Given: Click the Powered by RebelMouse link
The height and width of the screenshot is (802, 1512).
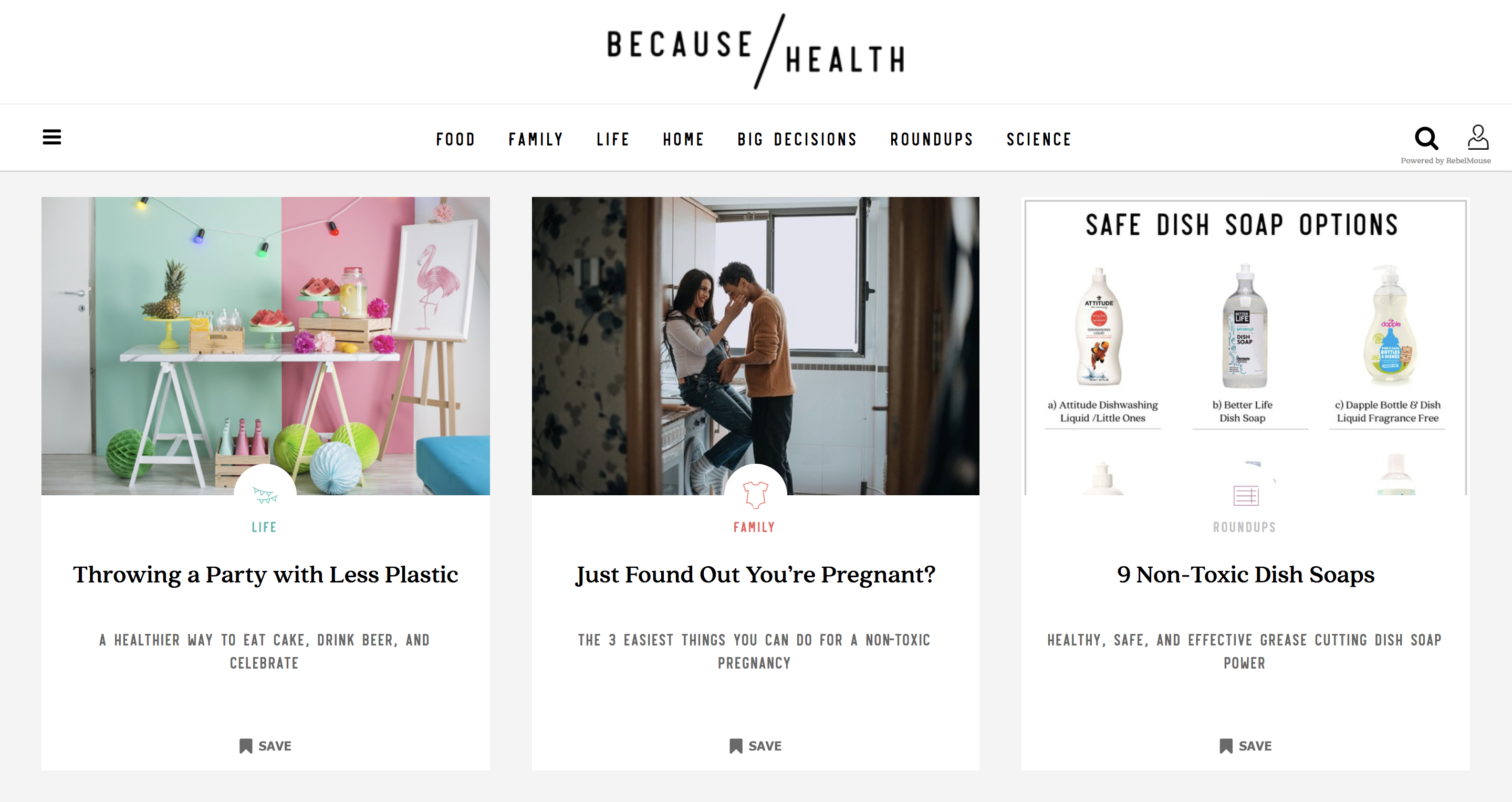Looking at the screenshot, I should pos(1446,160).
